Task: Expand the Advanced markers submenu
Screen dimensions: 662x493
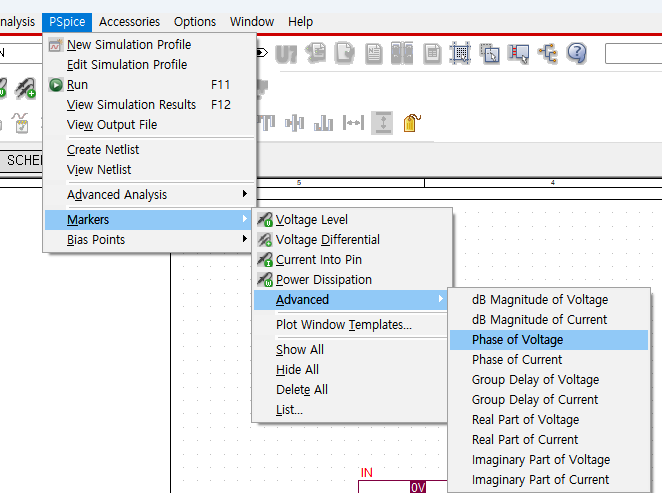Action: [x=350, y=300]
